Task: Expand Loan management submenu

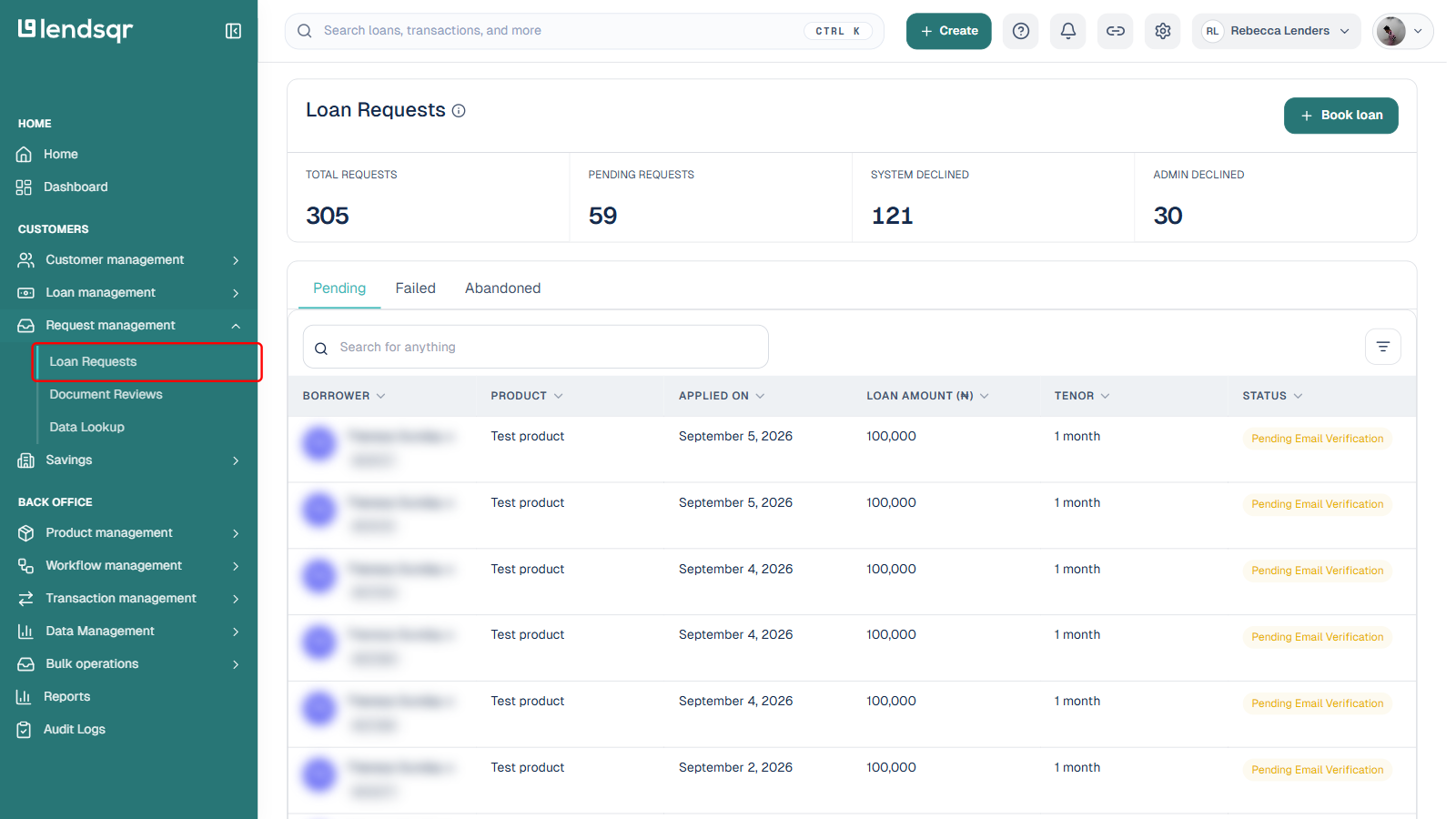Action: pyautogui.click(x=236, y=293)
